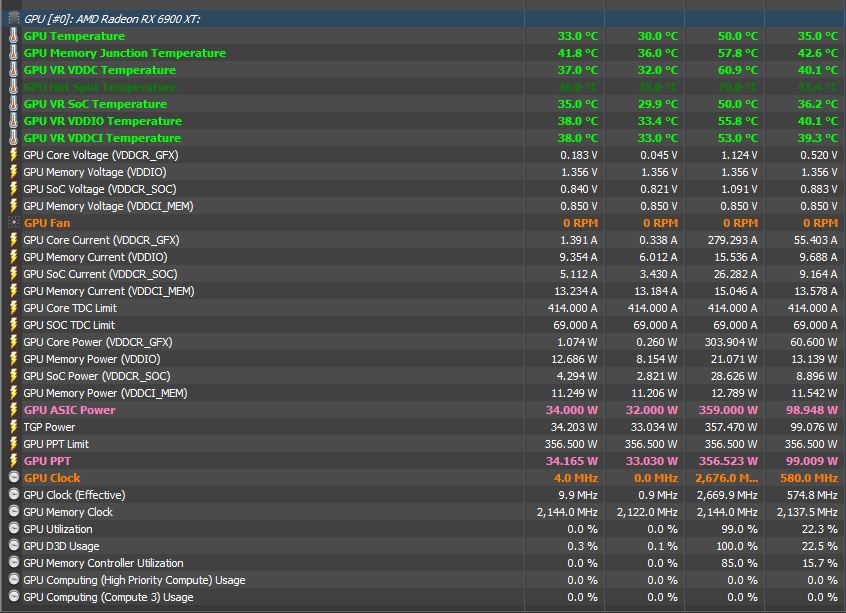Click the clock icon next to GPU Memory Clock
846x613 pixels.
[x=14, y=511]
